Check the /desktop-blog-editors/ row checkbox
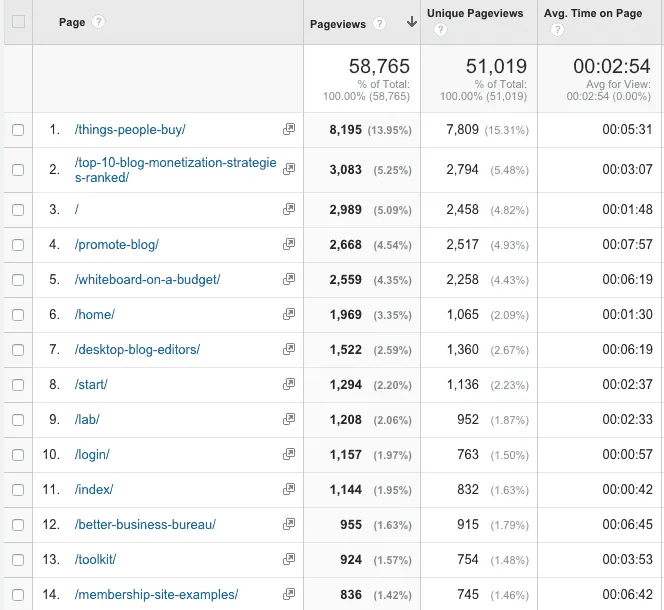Screen dimensions: 664x610 (x=18, y=350)
